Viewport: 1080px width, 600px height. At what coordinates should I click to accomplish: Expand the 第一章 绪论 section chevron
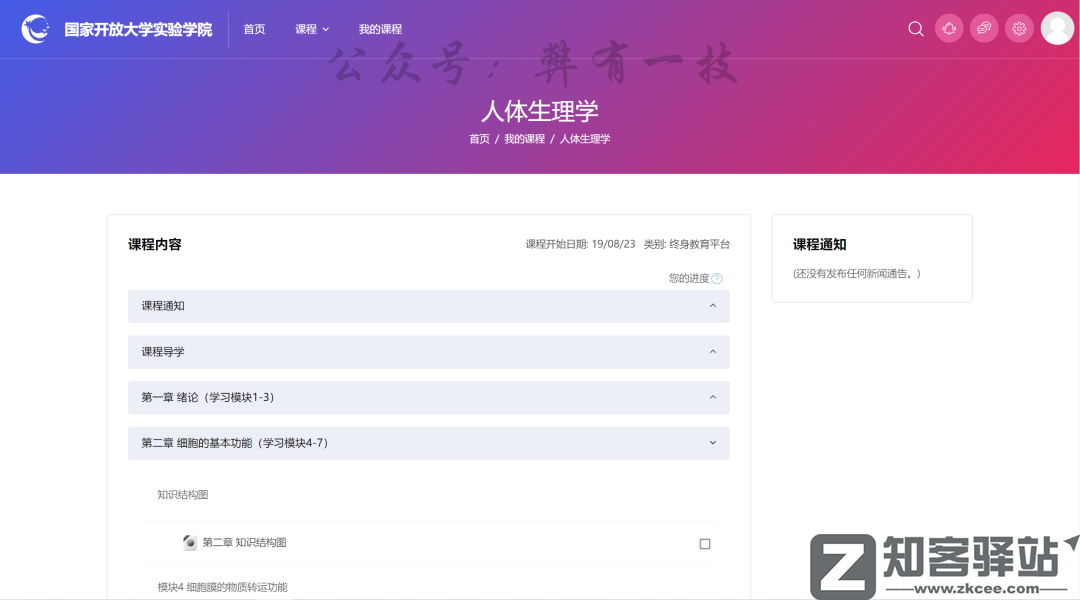click(x=713, y=397)
